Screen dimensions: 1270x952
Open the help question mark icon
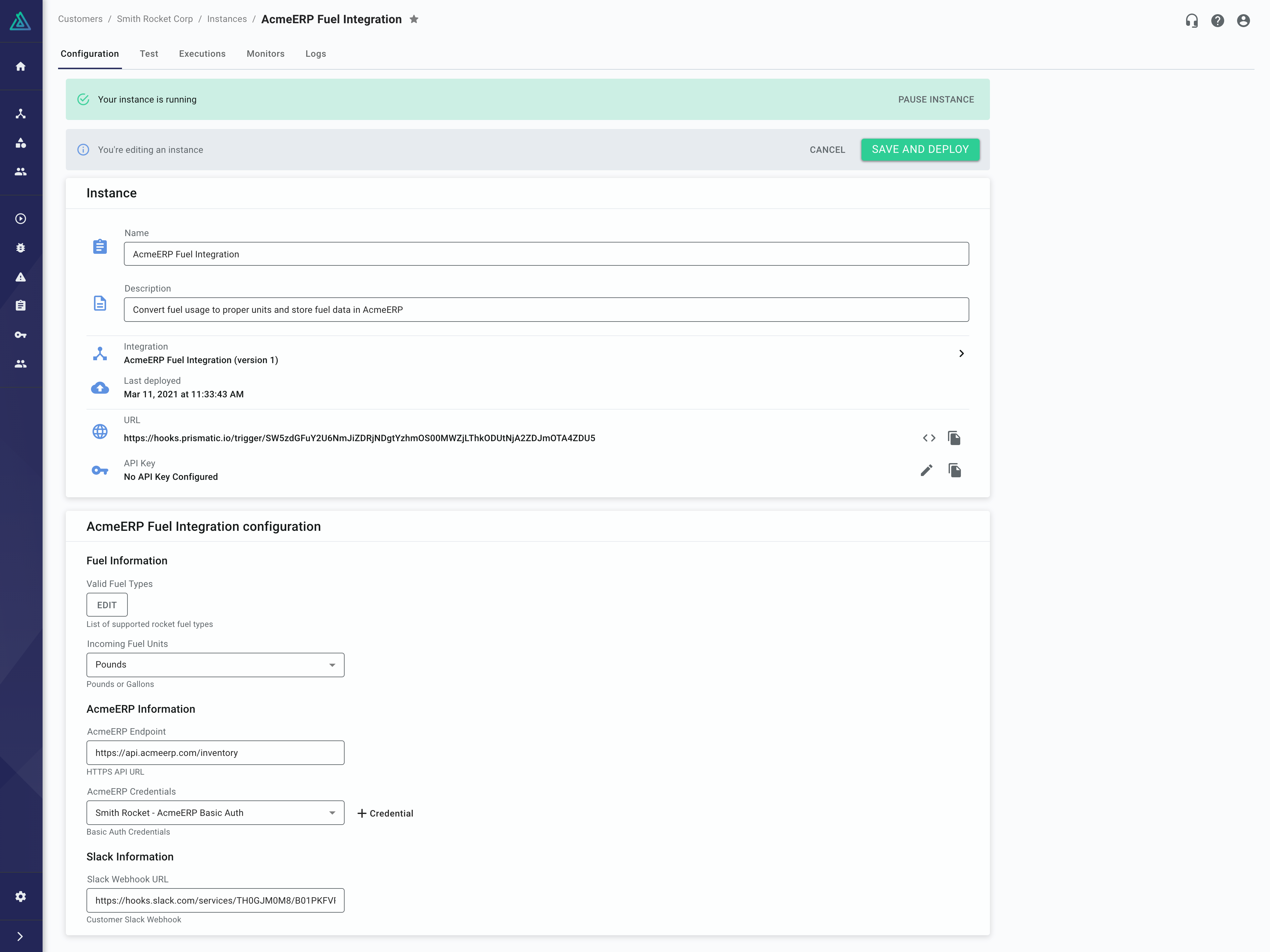click(1217, 21)
